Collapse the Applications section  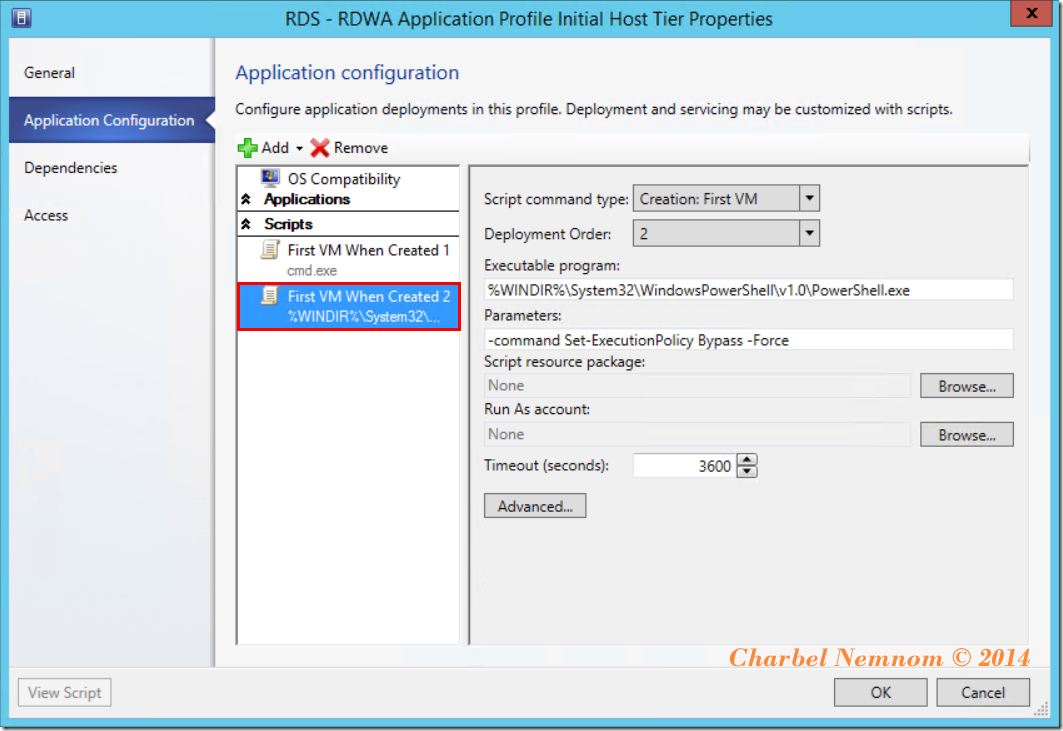246,199
